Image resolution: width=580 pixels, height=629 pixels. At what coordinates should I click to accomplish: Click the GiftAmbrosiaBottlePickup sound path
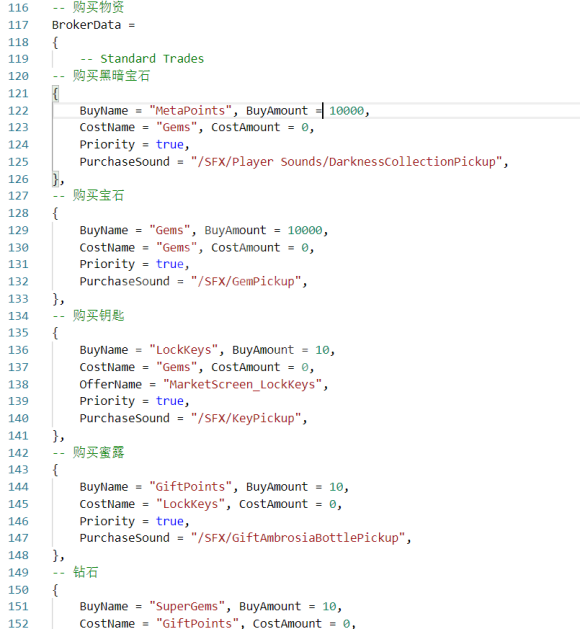[x=298, y=538]
